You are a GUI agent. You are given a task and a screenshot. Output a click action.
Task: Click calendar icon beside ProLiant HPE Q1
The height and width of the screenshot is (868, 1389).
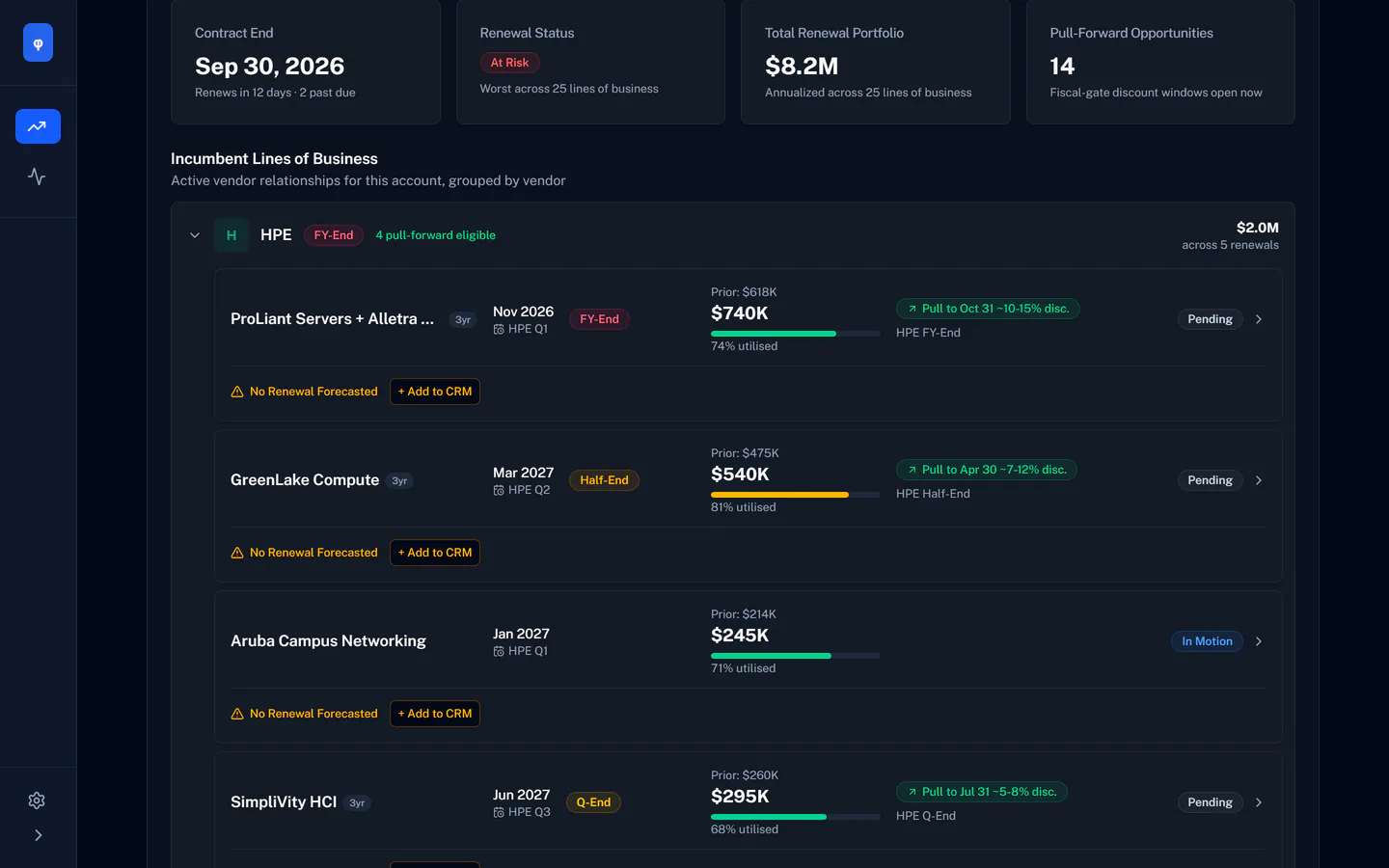[499, 330]
